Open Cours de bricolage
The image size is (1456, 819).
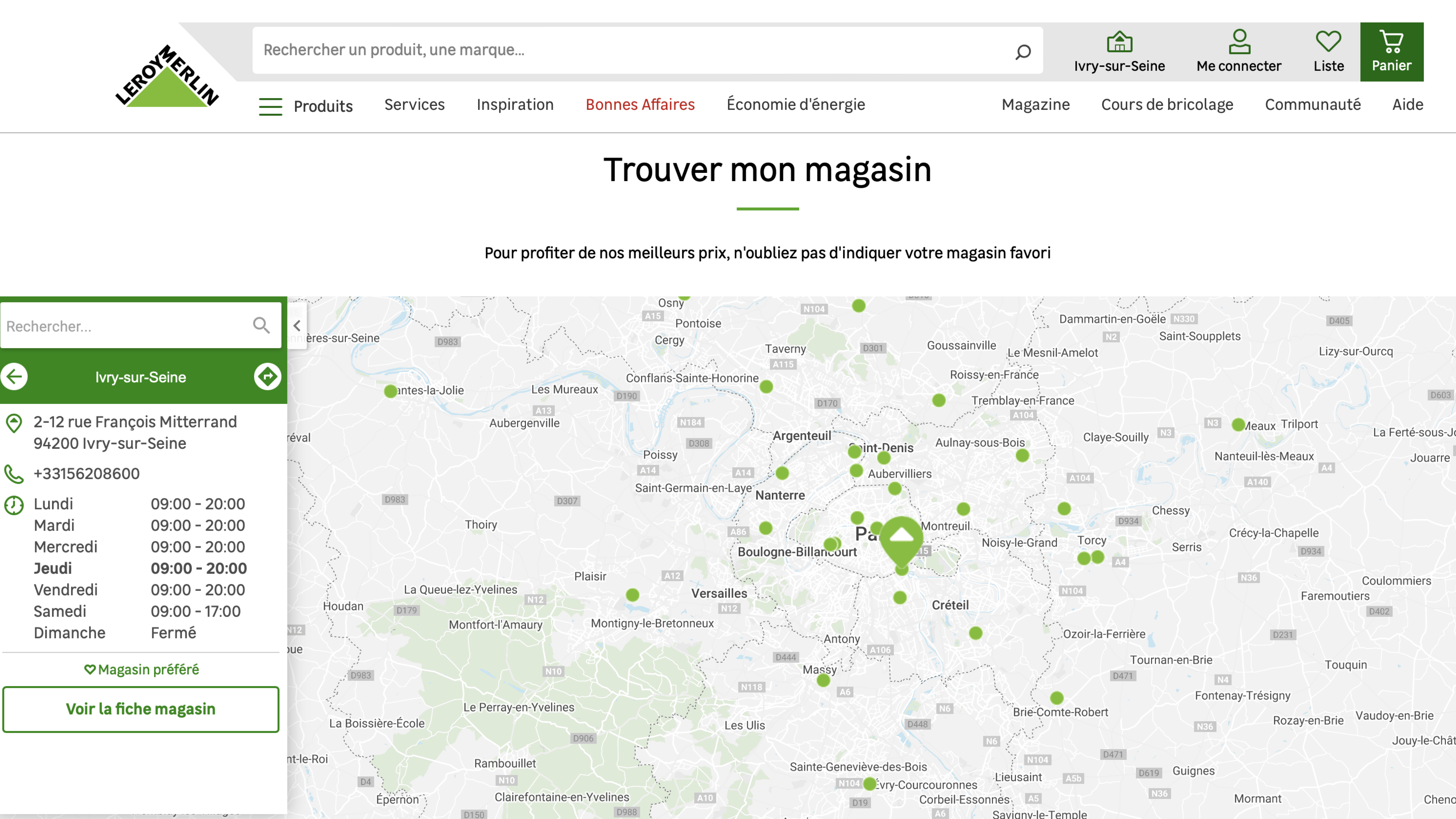(x=1167, y=105)
